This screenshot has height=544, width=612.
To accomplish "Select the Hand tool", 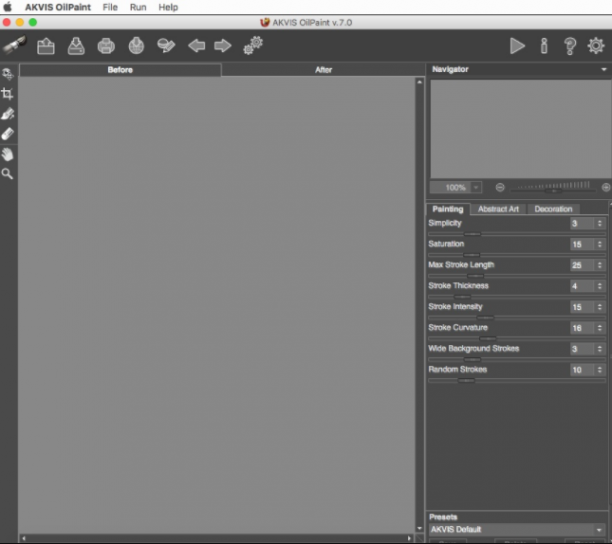I will pyautogui.click(x=7, y=154).
